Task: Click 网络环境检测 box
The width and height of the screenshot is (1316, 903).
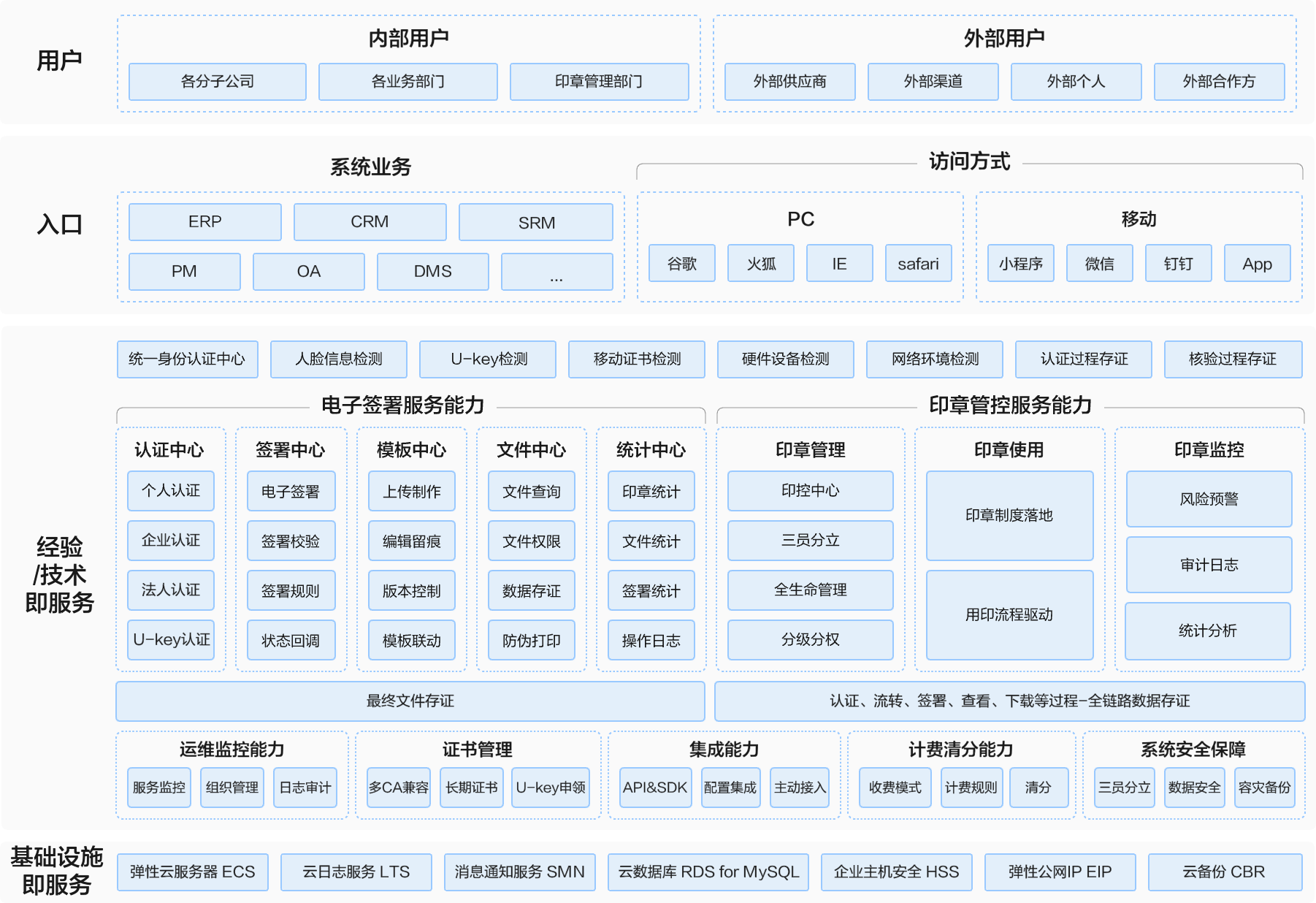Action: click(x=935, y=359)
